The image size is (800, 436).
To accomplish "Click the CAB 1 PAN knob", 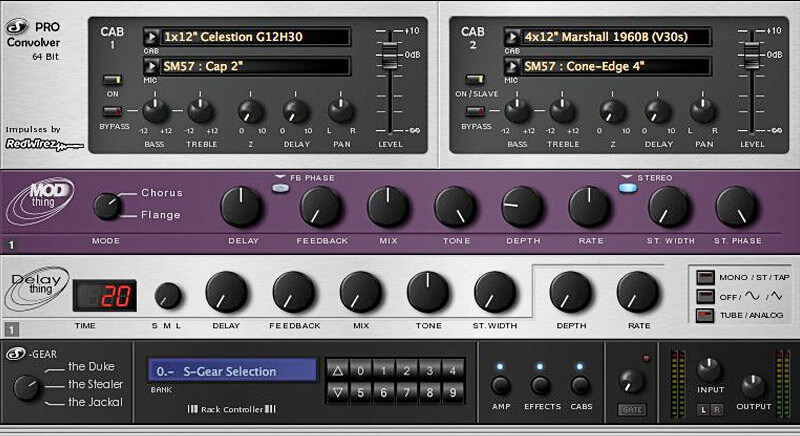I will pyautogui.click(x=341, y=110).
